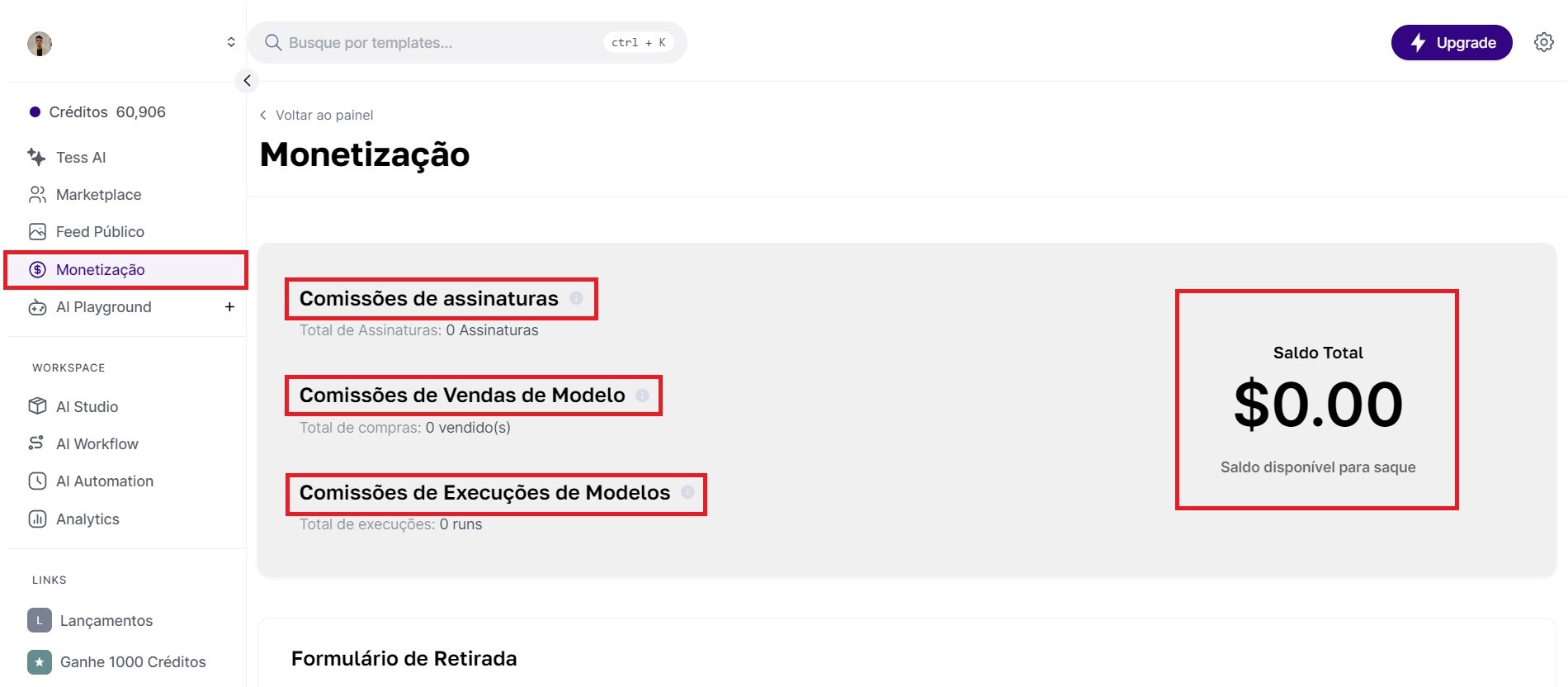1568x687 pixels.
Task: Click the AI Automation clock icon
Action: (37, 481)
